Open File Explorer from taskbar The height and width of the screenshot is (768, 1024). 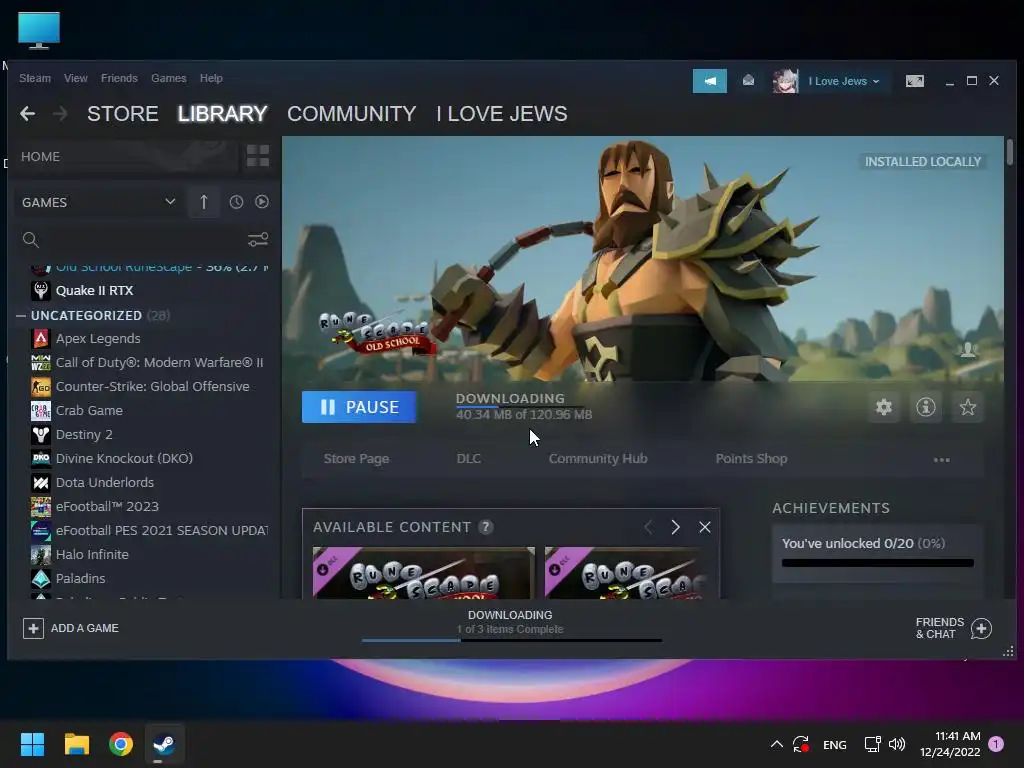(x=76, y=744)
